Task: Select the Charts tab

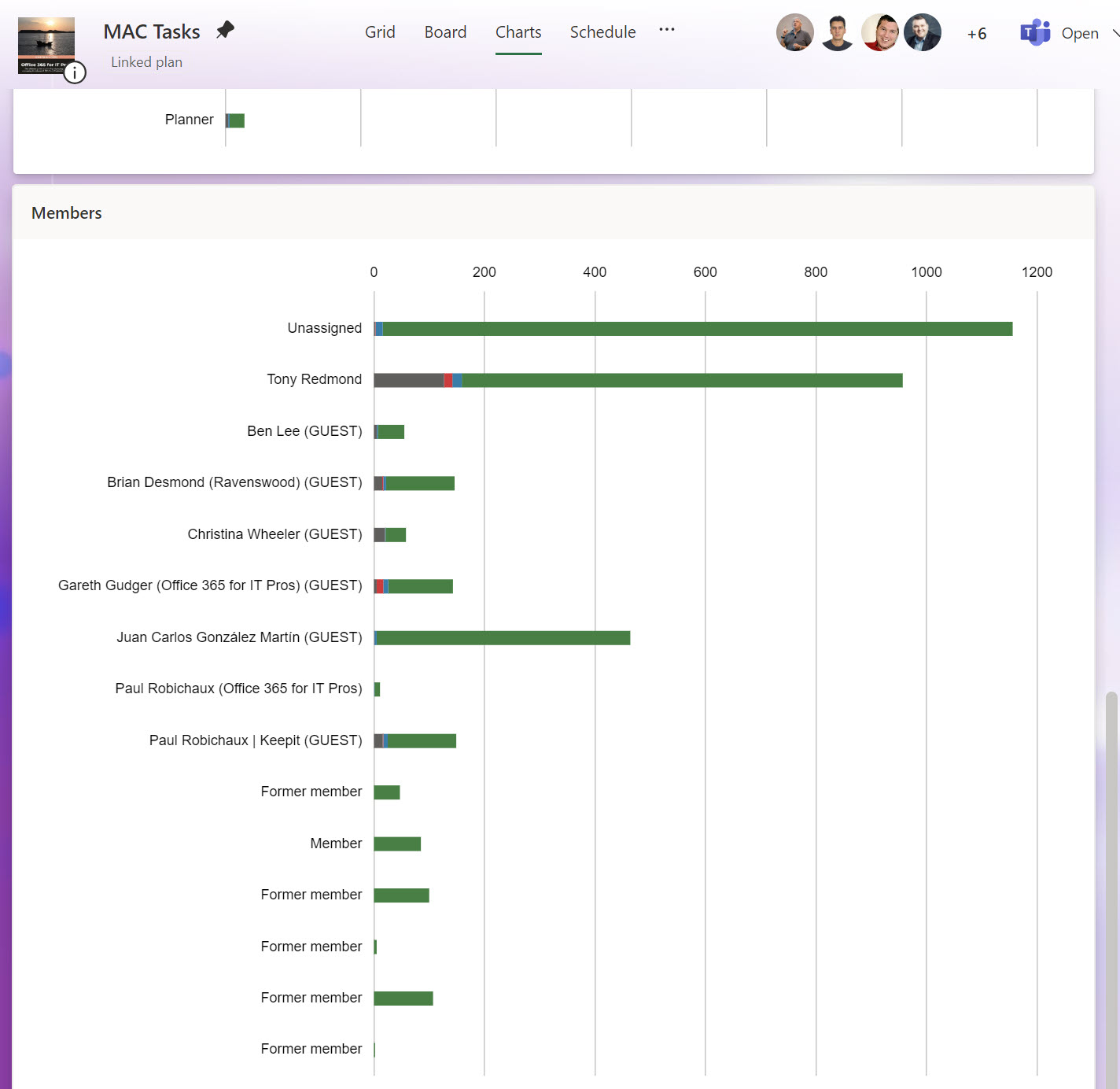Action: [x=518, y=32]
